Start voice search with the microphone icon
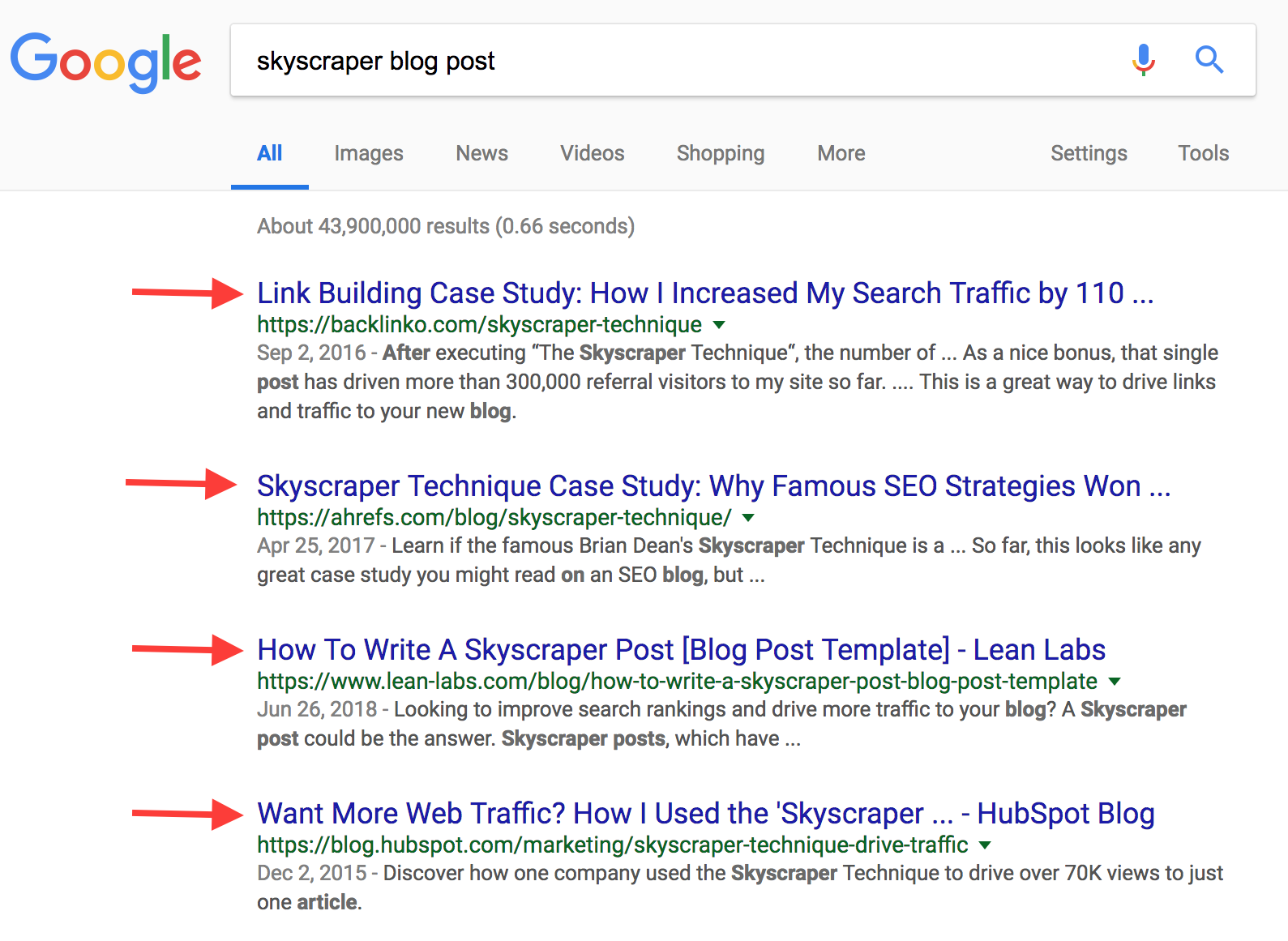The height and width of the screenshot is (941, 1288). point(1144,60)
